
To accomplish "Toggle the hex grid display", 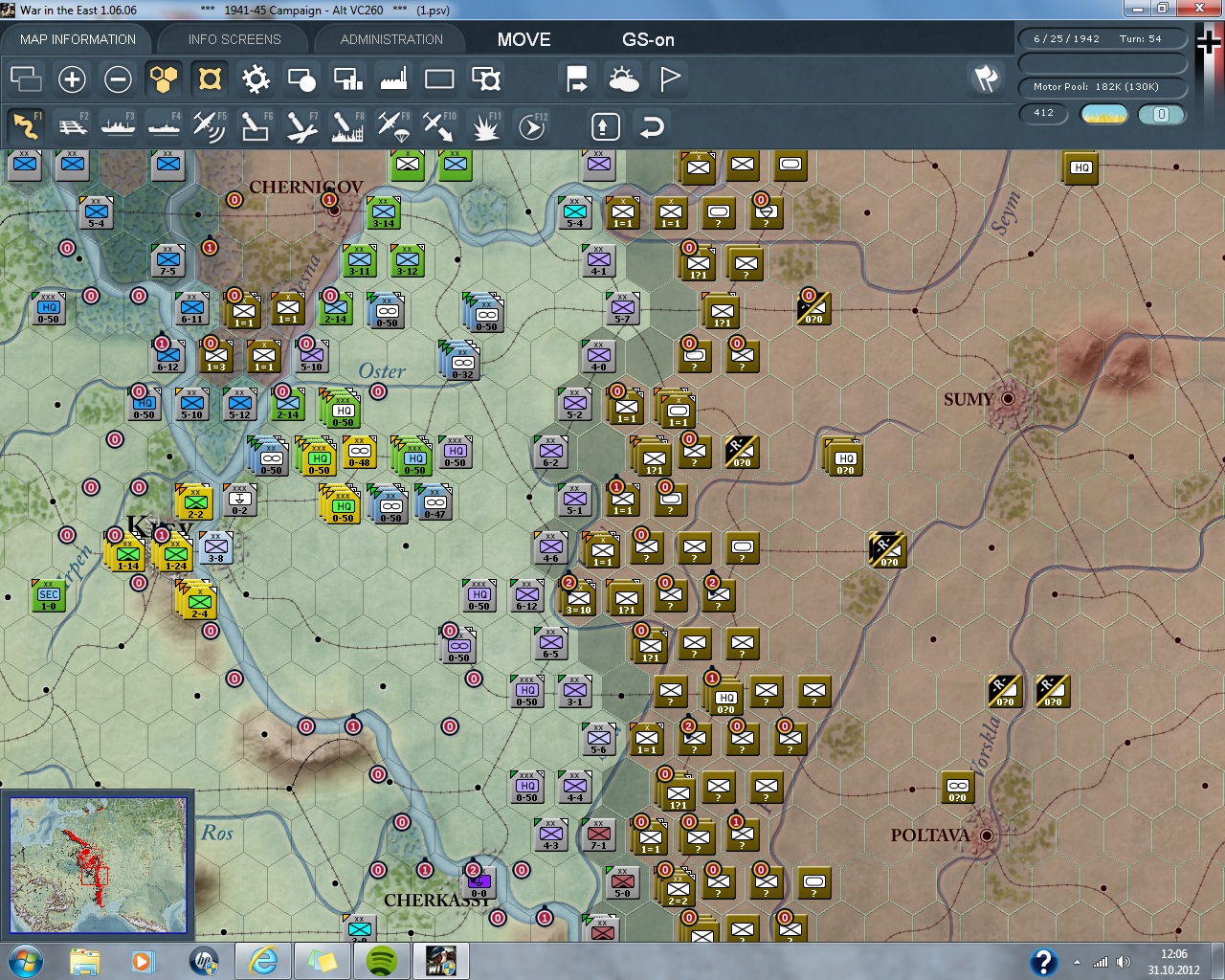I will click(x=164, y=79).
